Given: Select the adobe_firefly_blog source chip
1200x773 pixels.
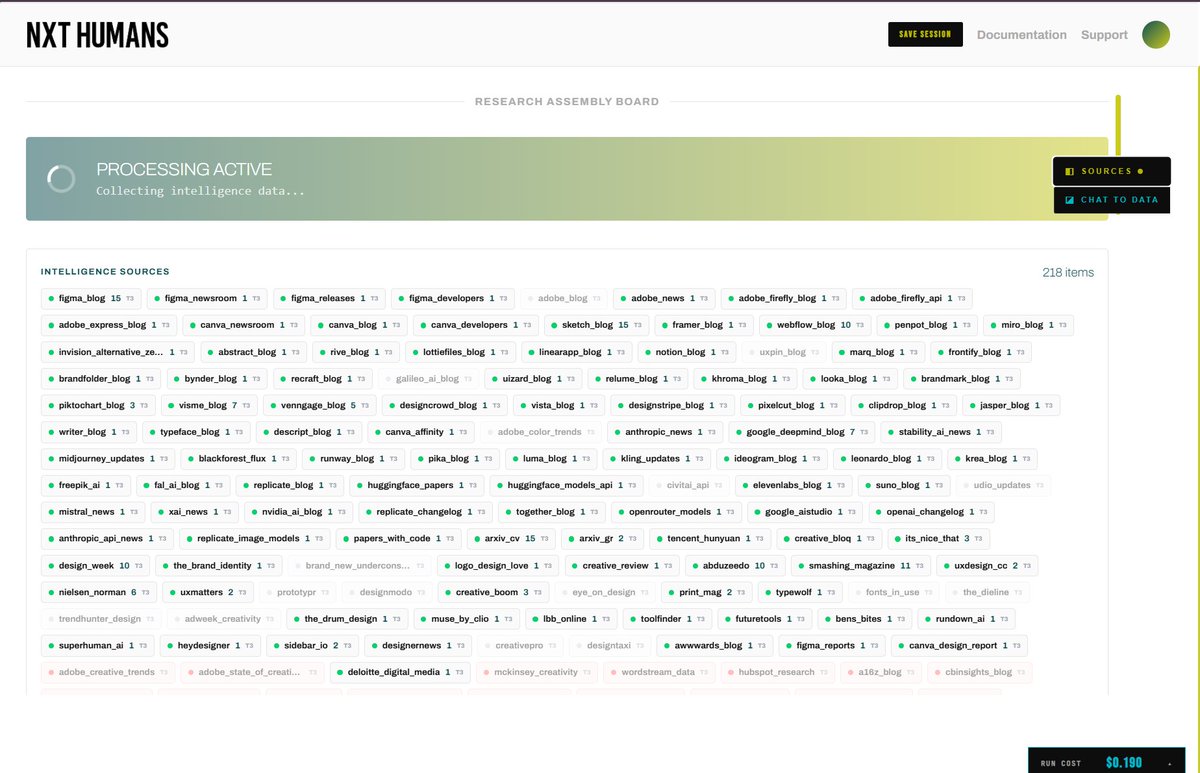Looking at the screenshot, I should pyautogui.click(x=784, y=298).
